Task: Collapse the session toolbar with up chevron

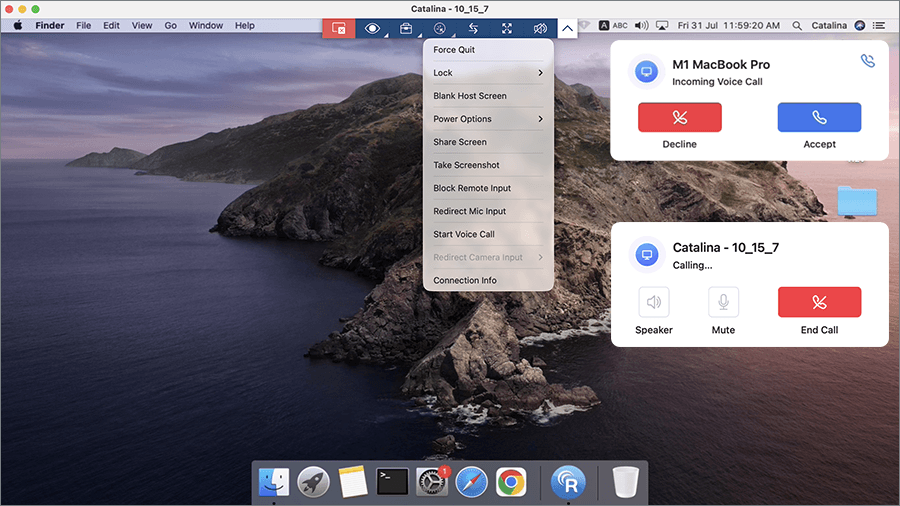Action: coord(567,28)
